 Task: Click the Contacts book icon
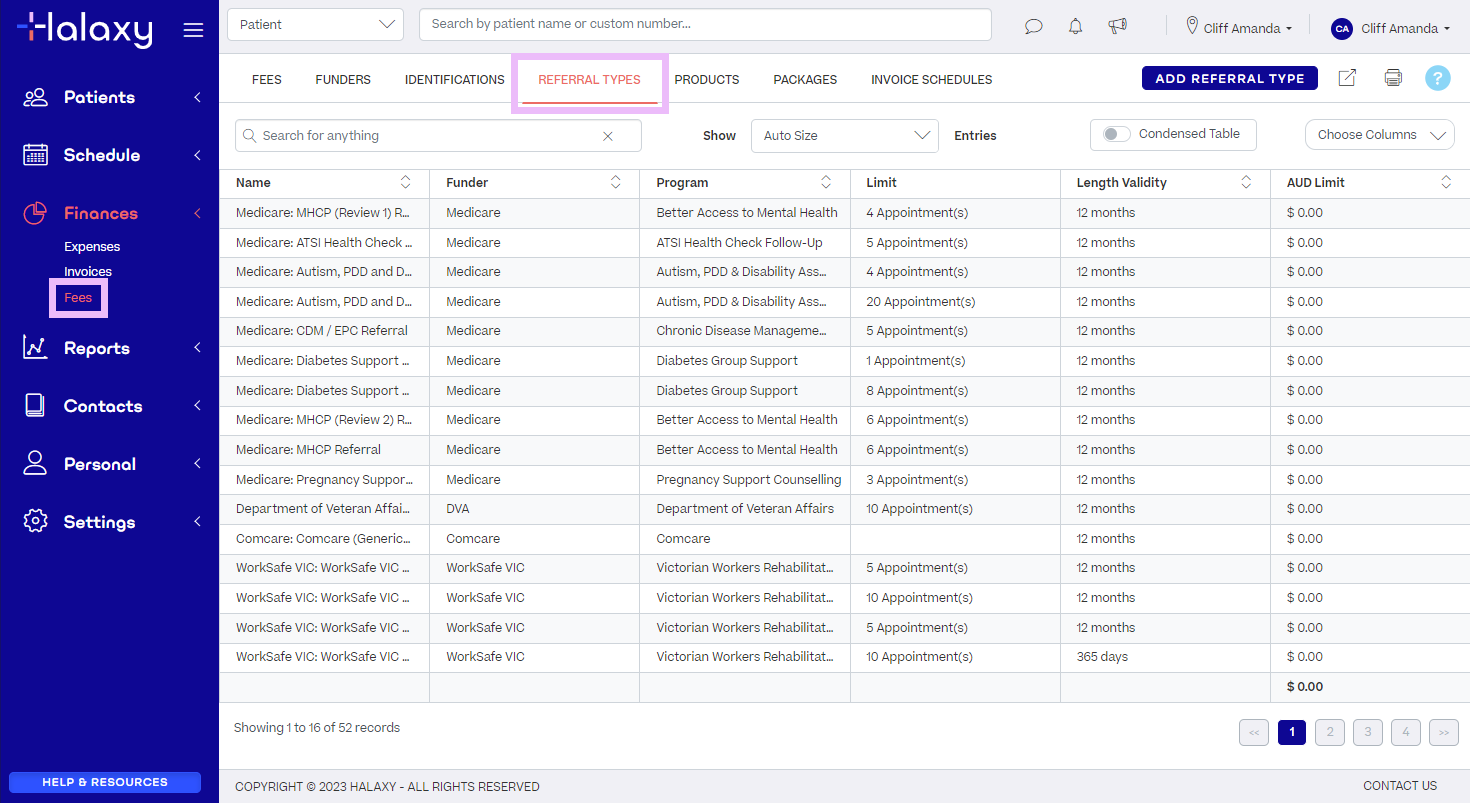(35, 406)
